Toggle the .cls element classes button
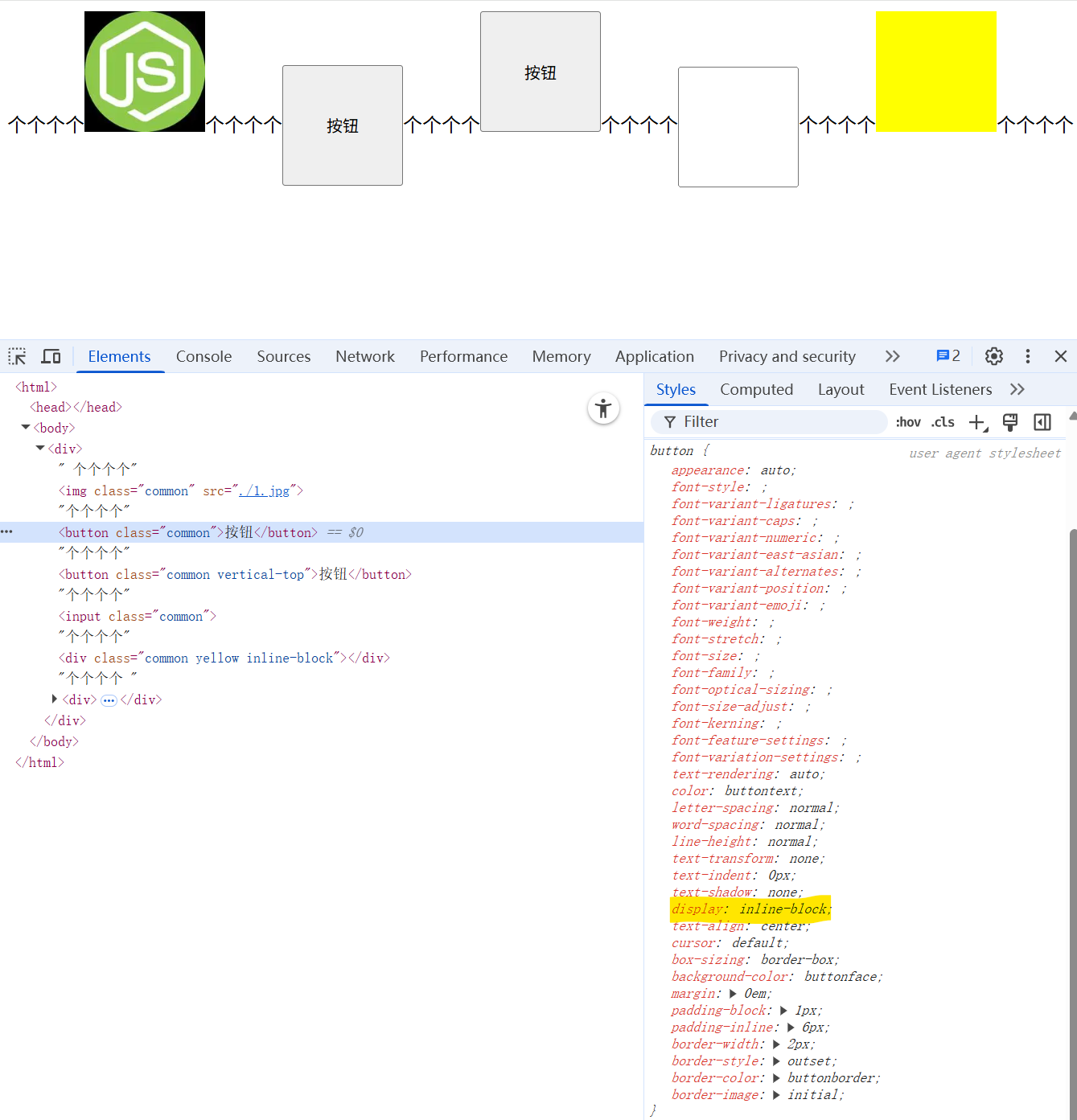Screen dimensions: 1077x1120 coord(943,422)
